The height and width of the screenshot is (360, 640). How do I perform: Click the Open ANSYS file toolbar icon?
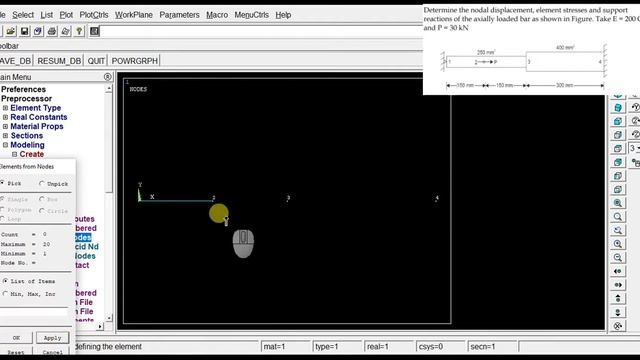tap(11, 31)
